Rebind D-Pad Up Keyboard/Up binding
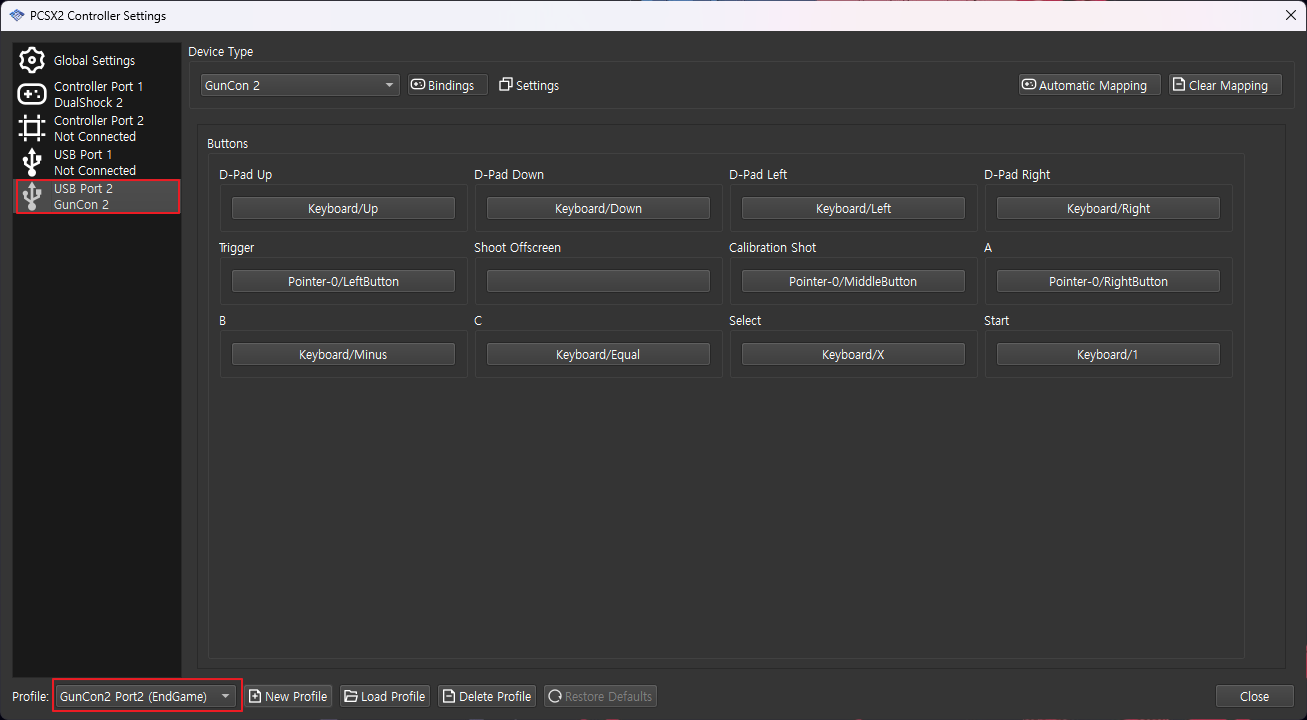 343,208
